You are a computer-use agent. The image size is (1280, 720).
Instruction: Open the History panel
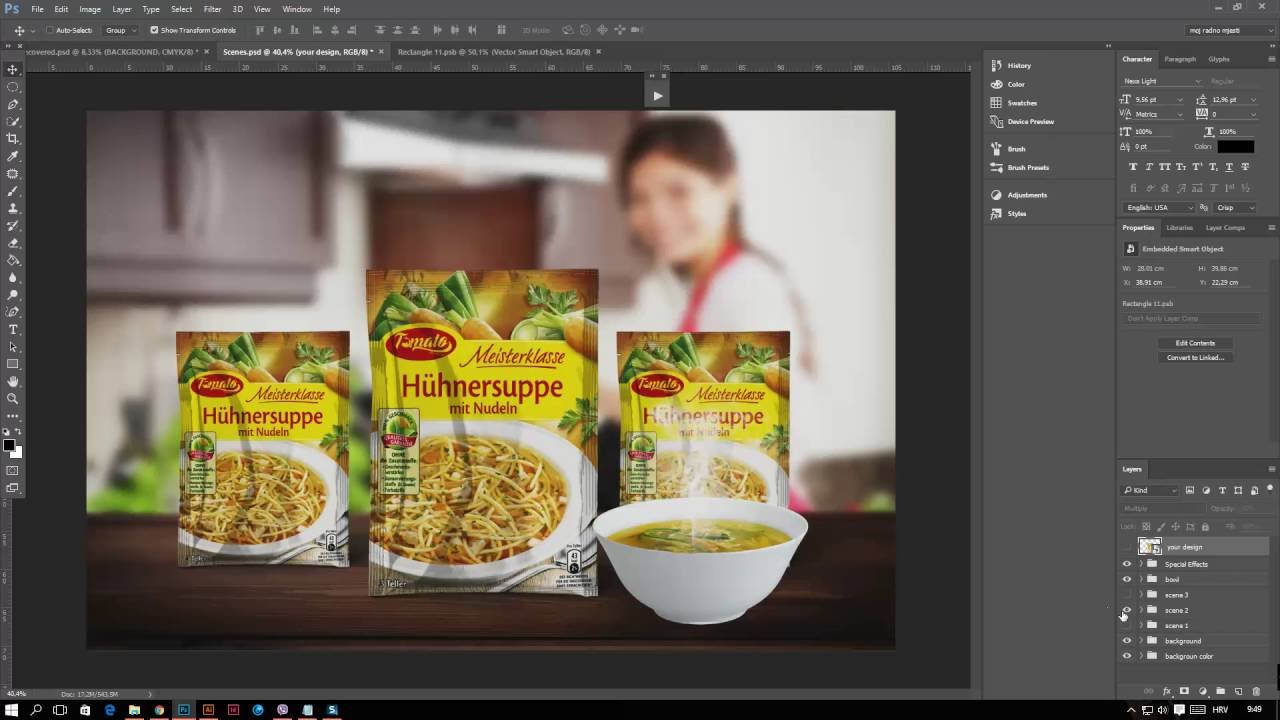(x=1019, y=65)
